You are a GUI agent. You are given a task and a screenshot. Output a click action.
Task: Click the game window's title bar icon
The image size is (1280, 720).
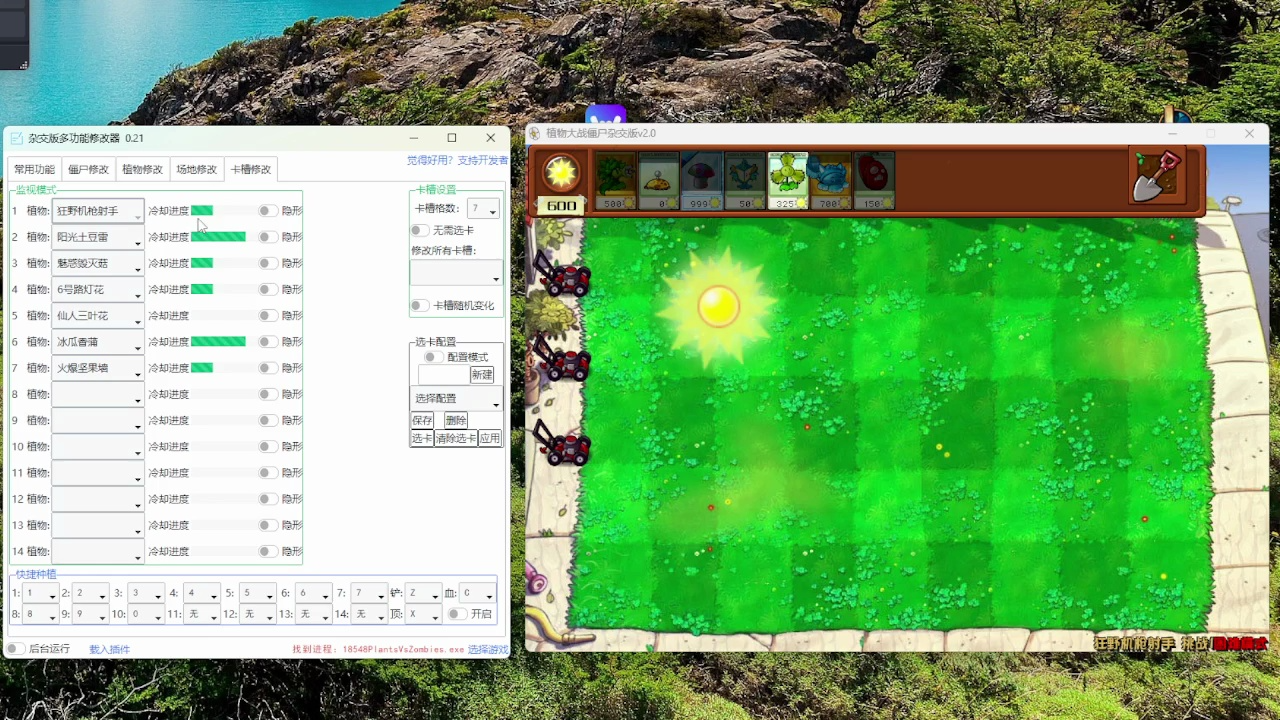pyautogui.click(x=535, y=133)
